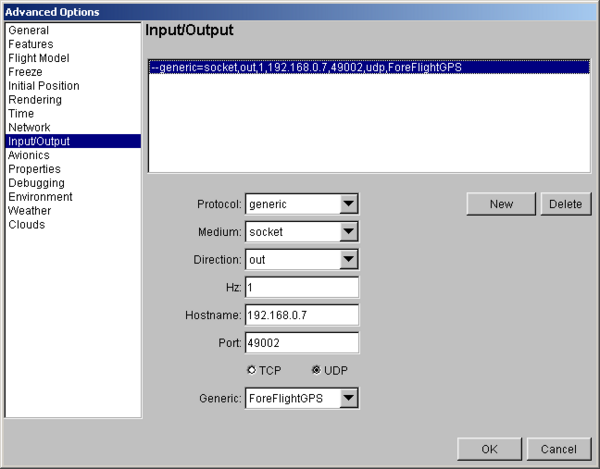Select Avionics in the sidebar list
This screenshot has height=469, width=600.
tap(29, 156)
